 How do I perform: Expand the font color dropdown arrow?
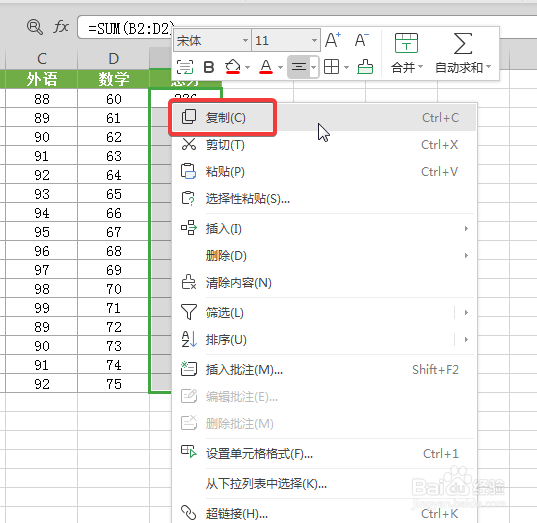tap(280, 67)
